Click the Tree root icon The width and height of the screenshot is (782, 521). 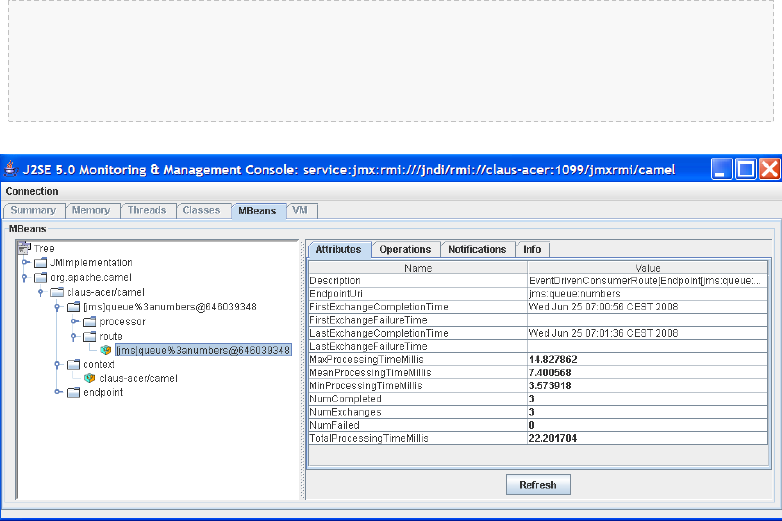(x=24, y=248)
